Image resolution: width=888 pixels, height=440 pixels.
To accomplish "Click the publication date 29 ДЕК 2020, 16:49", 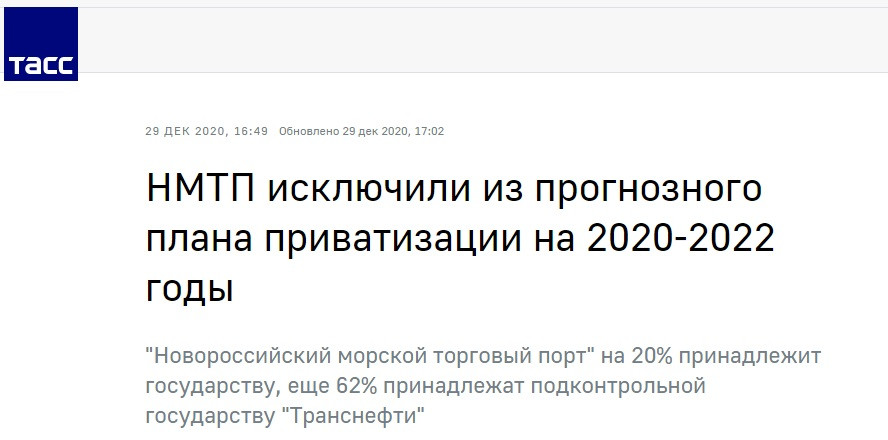I will pos(207,131).
